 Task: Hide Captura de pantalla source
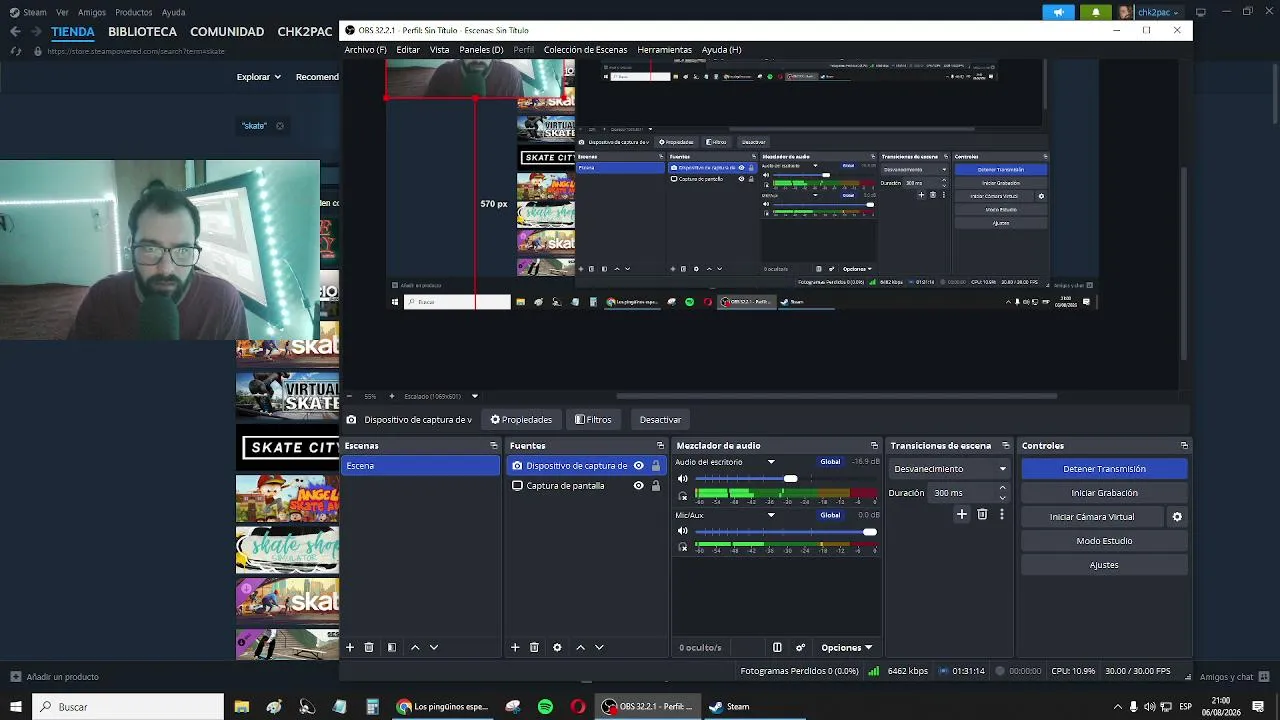[638, 486]
